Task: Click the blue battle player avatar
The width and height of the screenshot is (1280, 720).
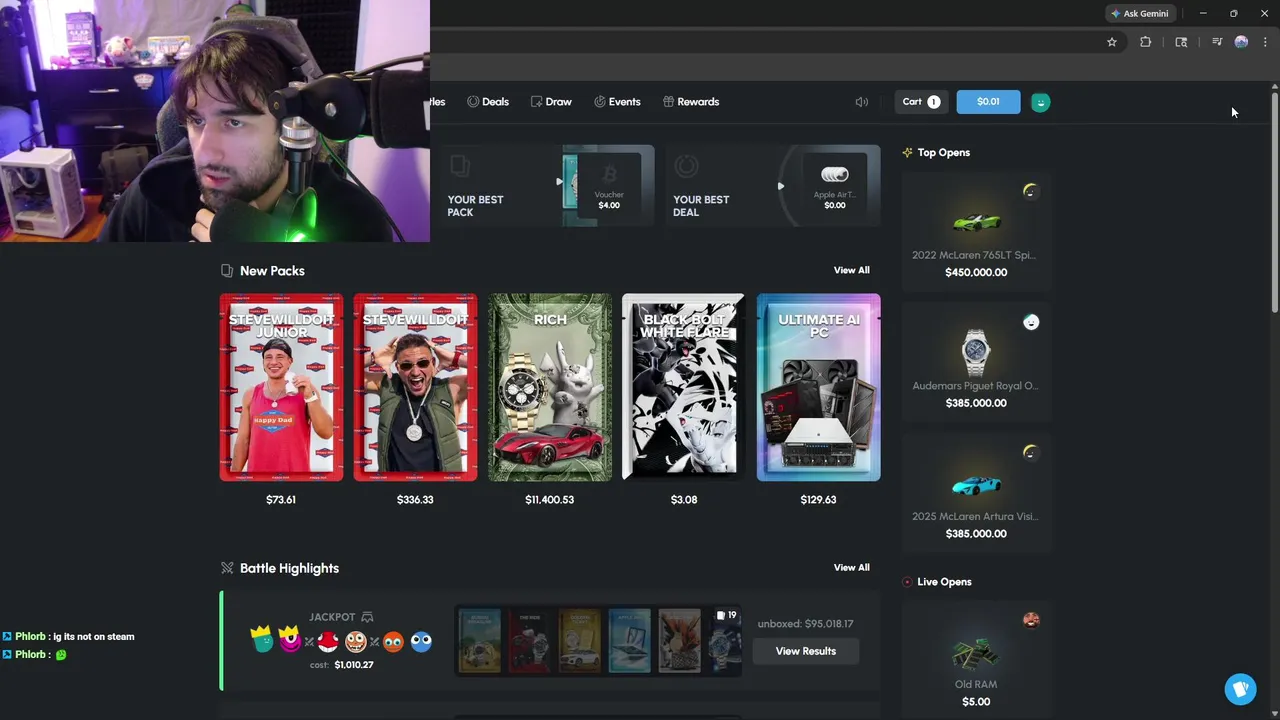Action: click(421, 641)
